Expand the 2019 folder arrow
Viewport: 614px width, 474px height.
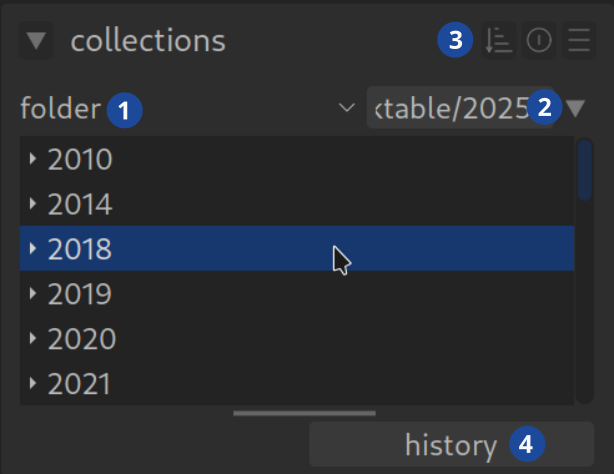click(33, 294)
